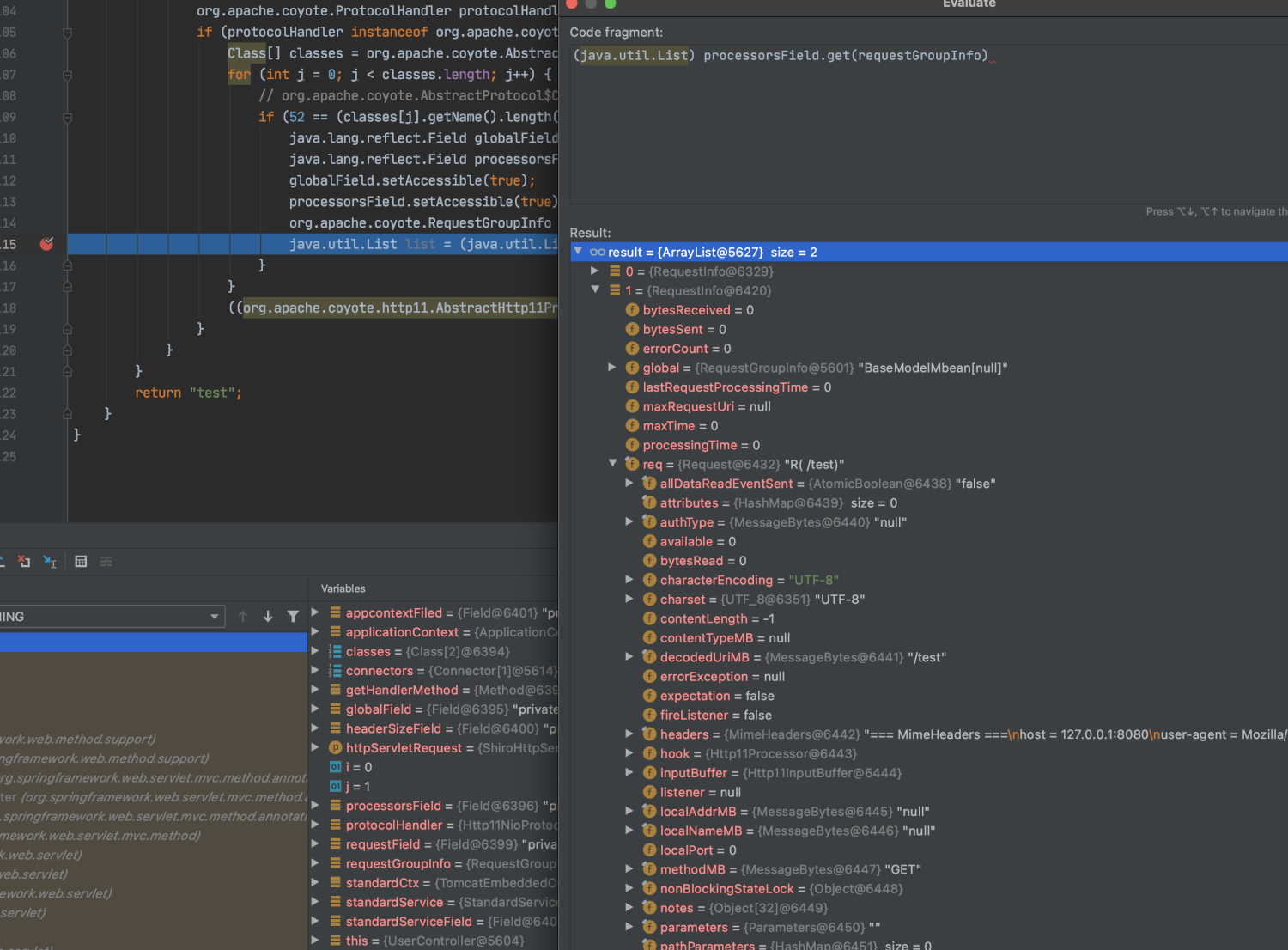This screenshot has height=950, width=1288.
Task: Toggle fold end marker on line 16
Action: point(67,265)
